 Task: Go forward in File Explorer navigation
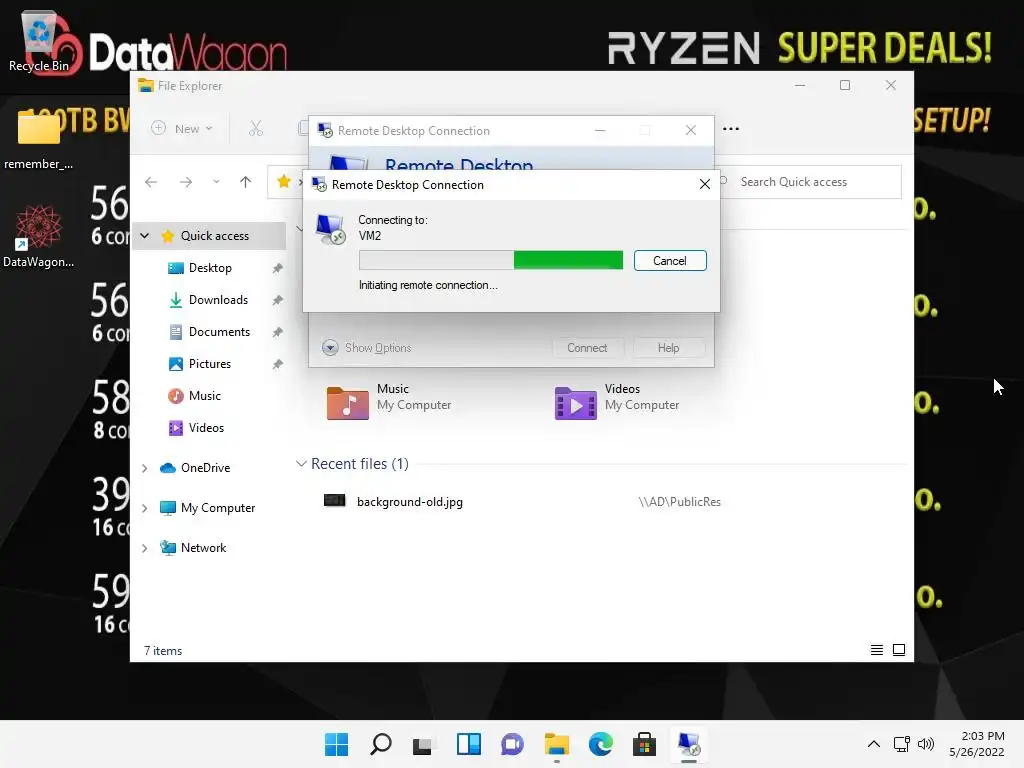pyautogui.click(x=186, y=182)
